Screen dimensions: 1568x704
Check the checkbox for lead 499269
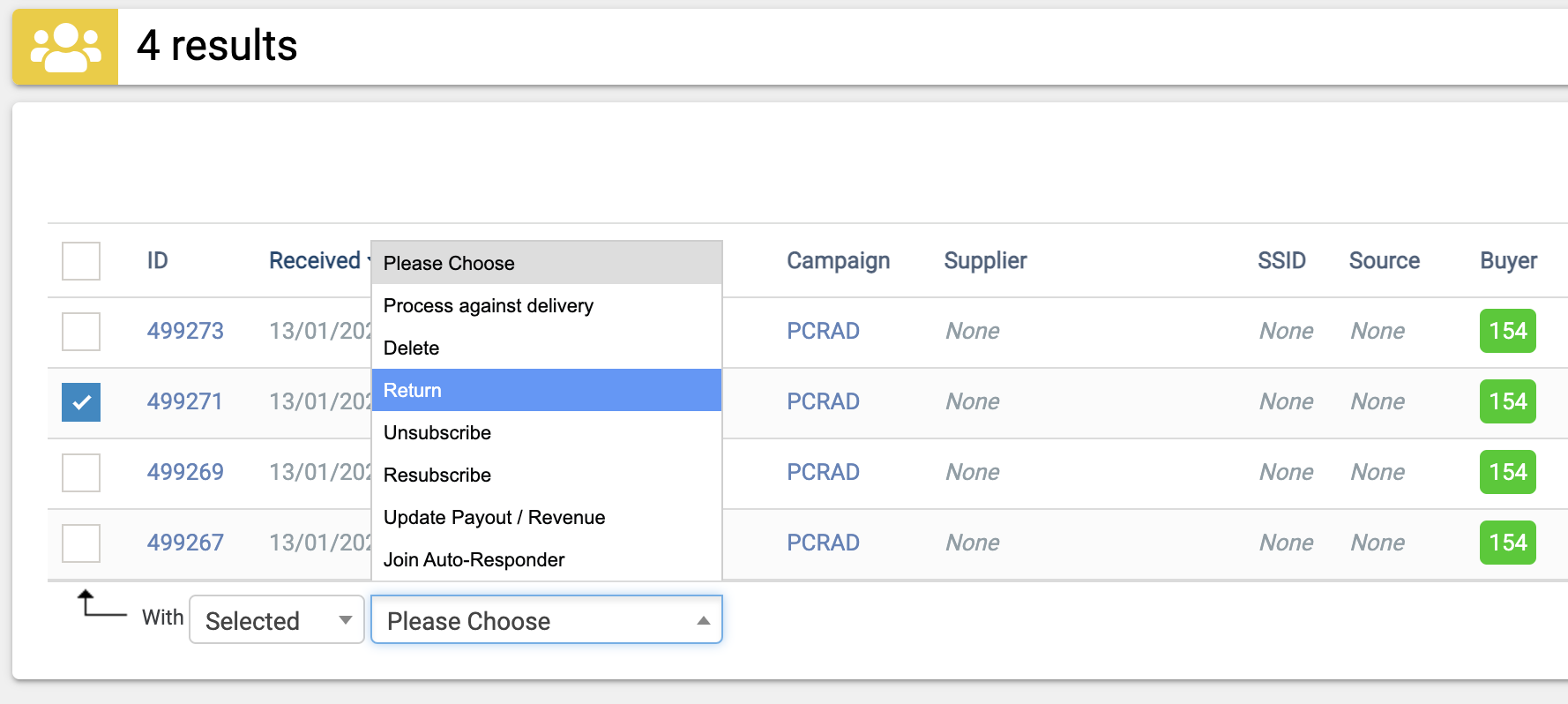[81, 473]
